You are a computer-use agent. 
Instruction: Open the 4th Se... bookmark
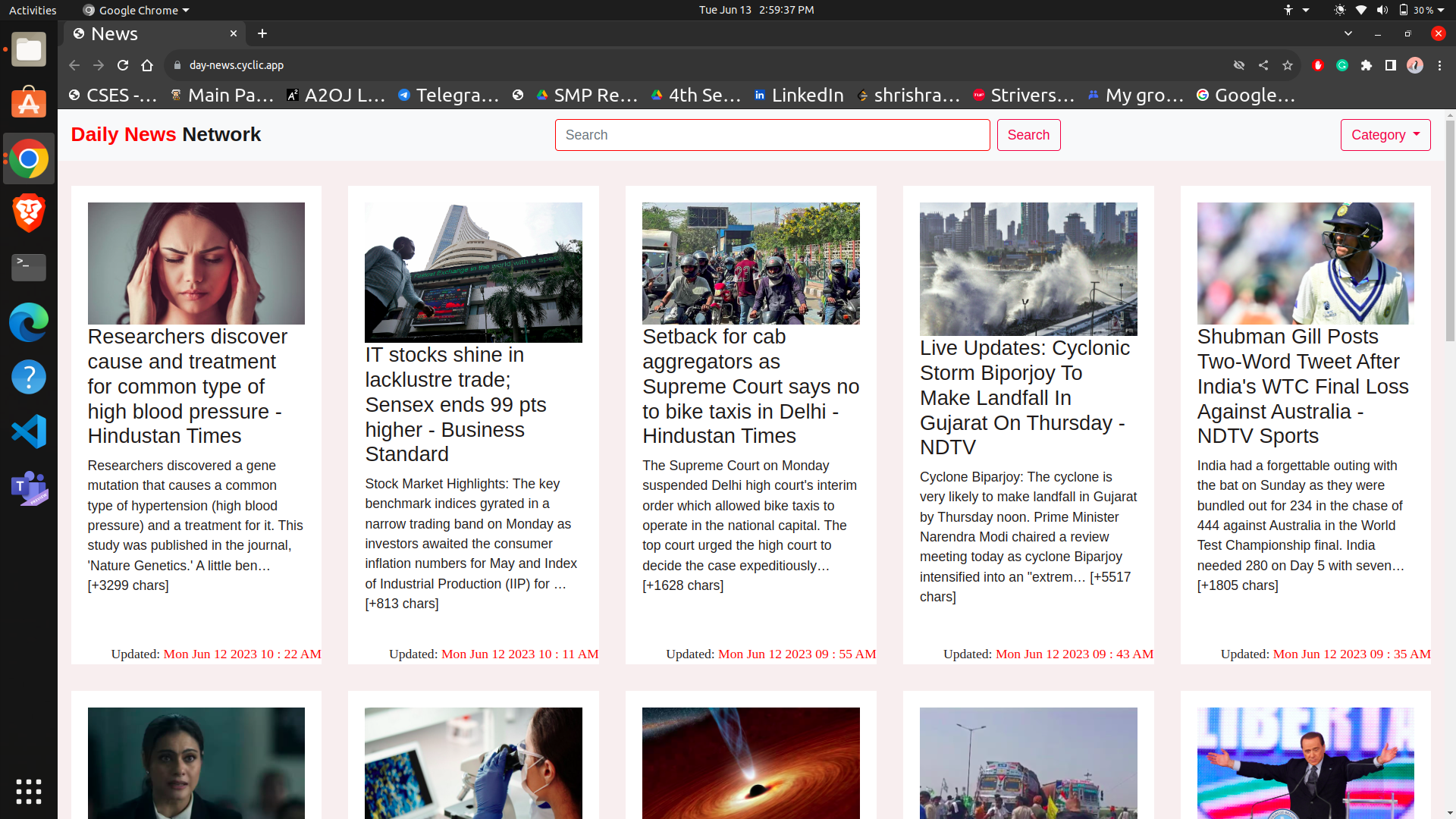(x=696, y=95)
